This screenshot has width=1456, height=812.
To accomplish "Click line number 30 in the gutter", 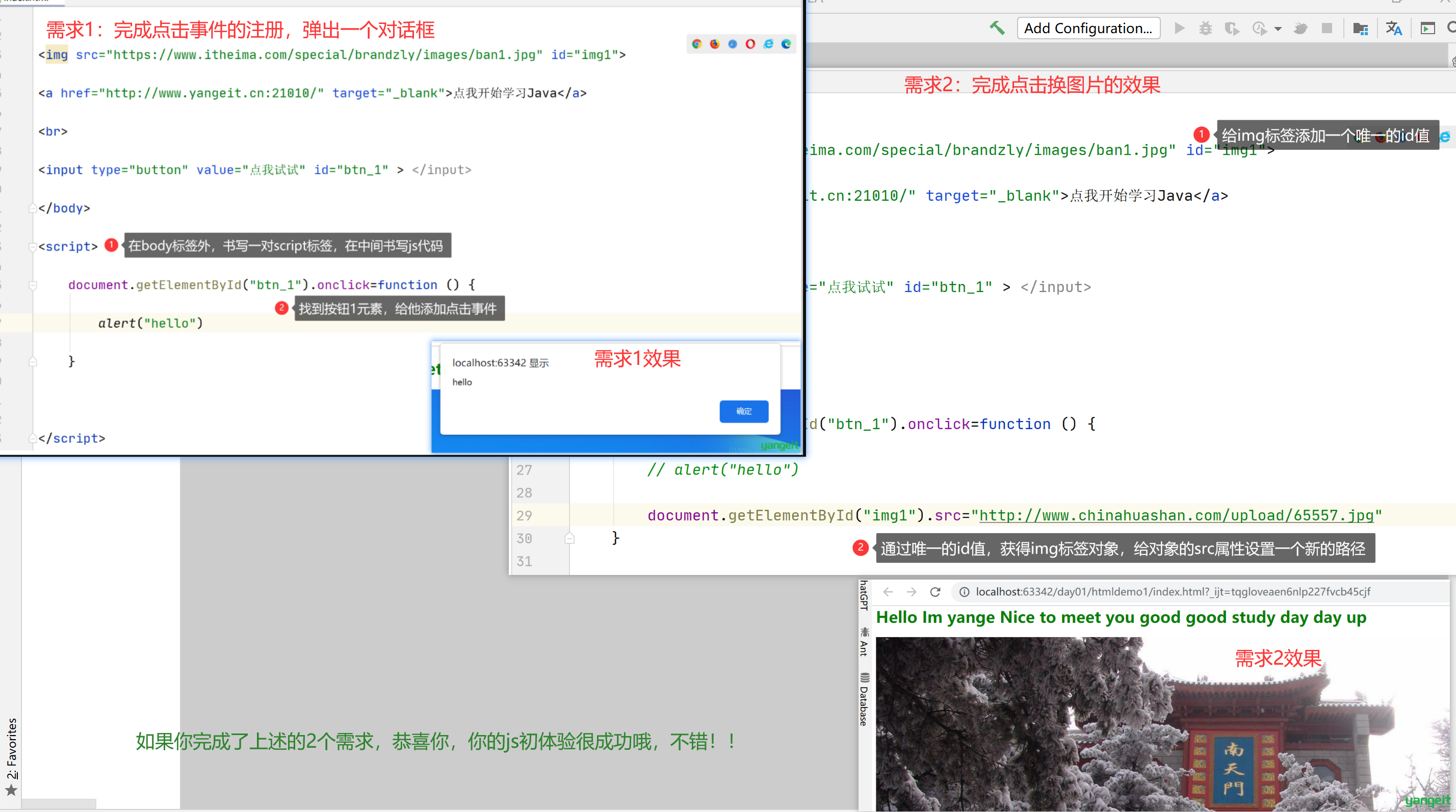I will [x=524, y=538].
